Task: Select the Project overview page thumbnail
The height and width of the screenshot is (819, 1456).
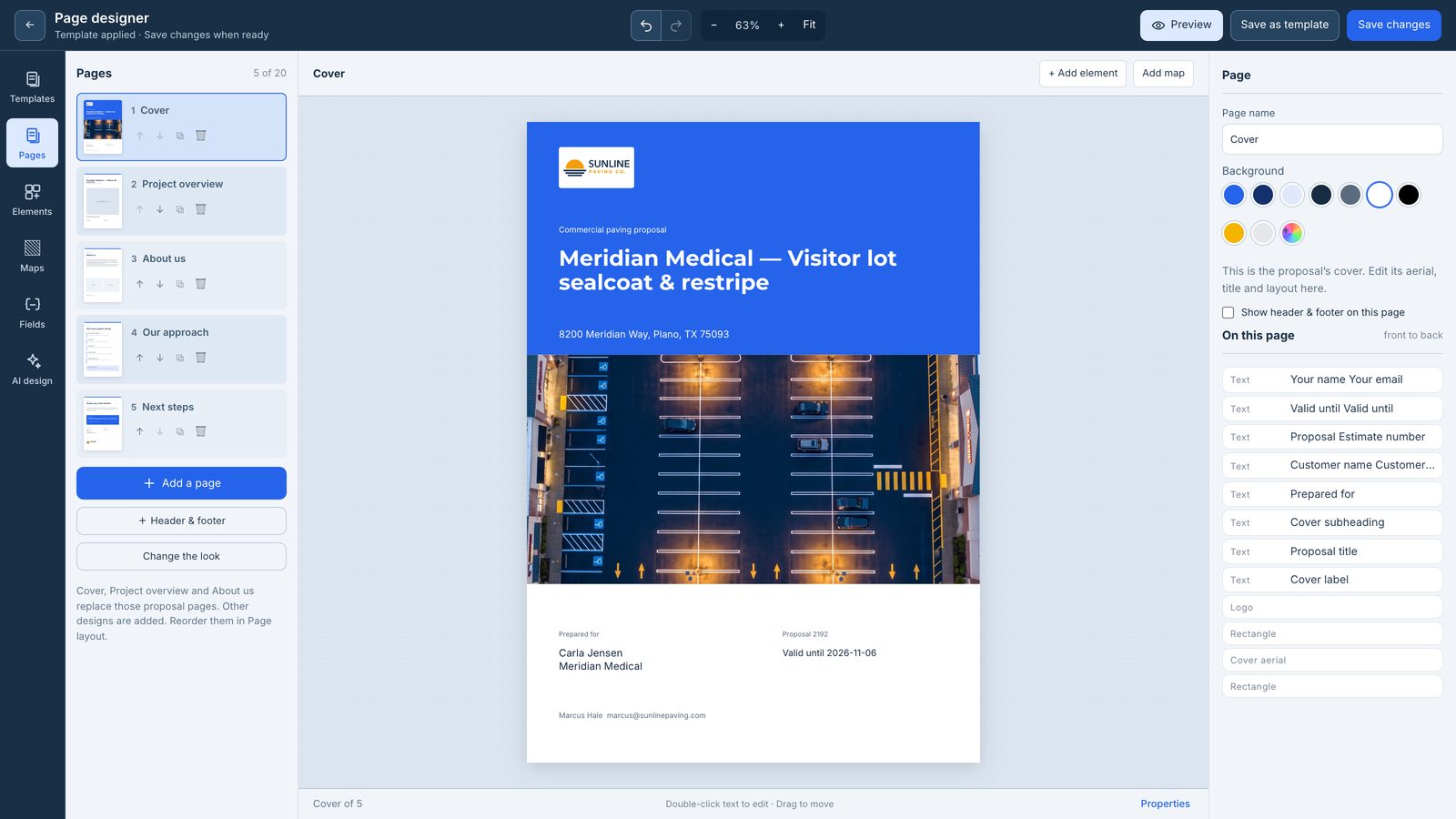Action: [x=103, y=201]
